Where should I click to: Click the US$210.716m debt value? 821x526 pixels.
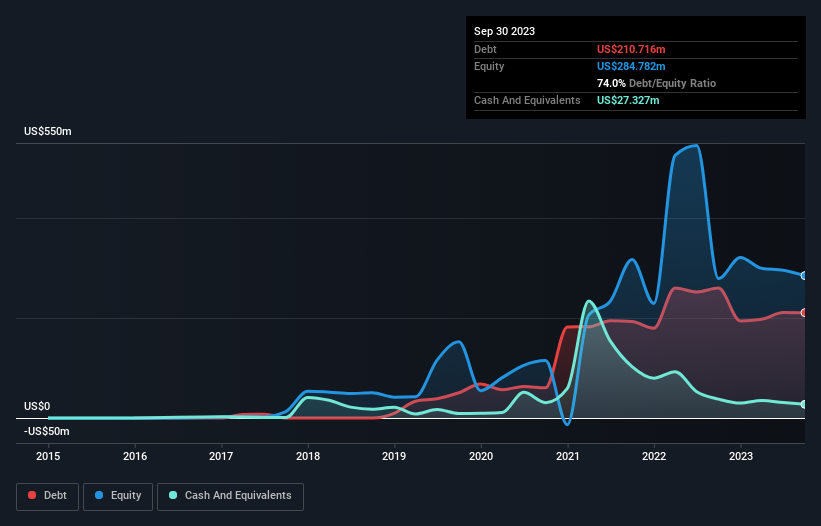click(x=631, y=49)
